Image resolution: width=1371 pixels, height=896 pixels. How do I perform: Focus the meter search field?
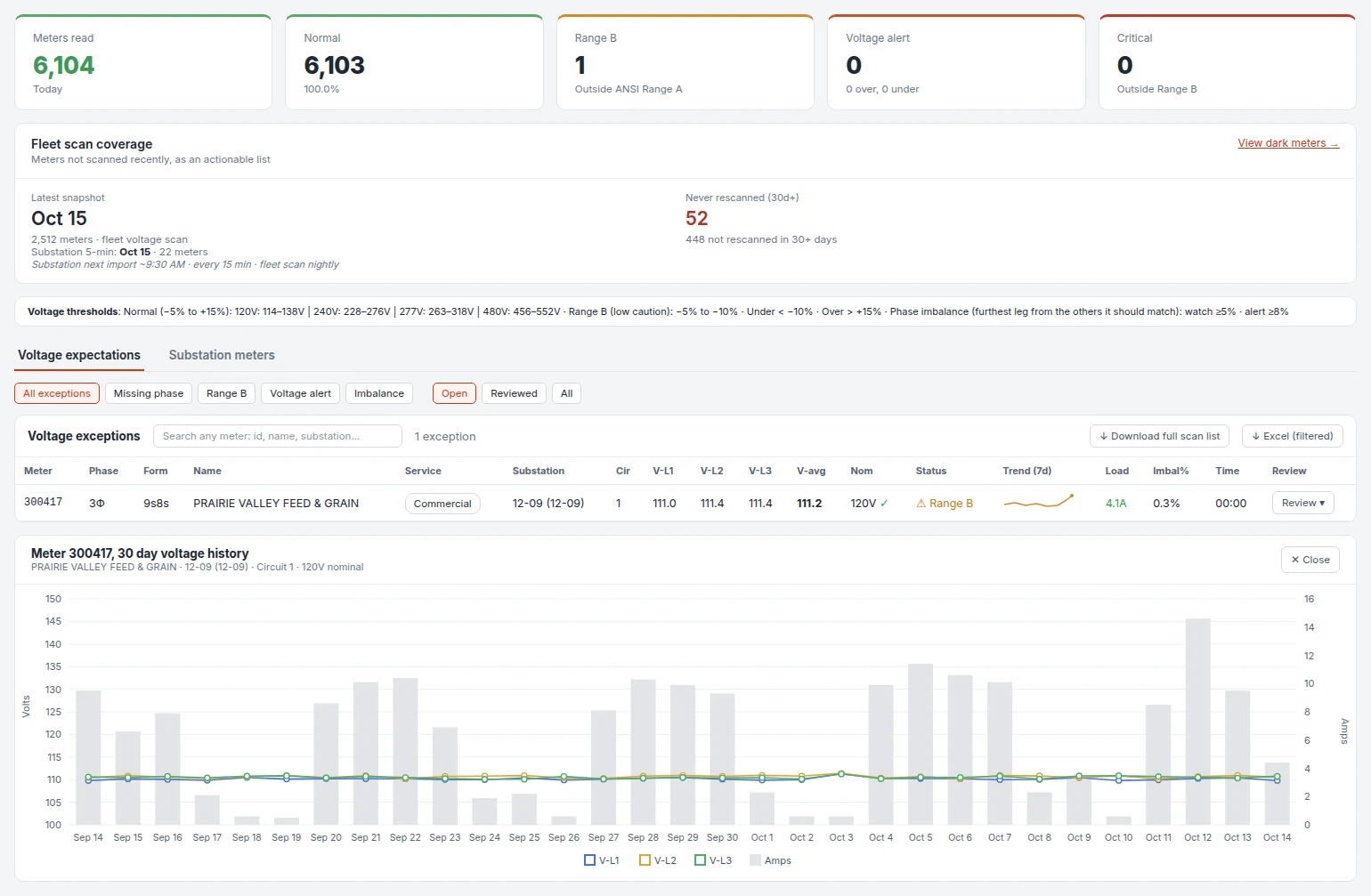[x=278, y=436]
